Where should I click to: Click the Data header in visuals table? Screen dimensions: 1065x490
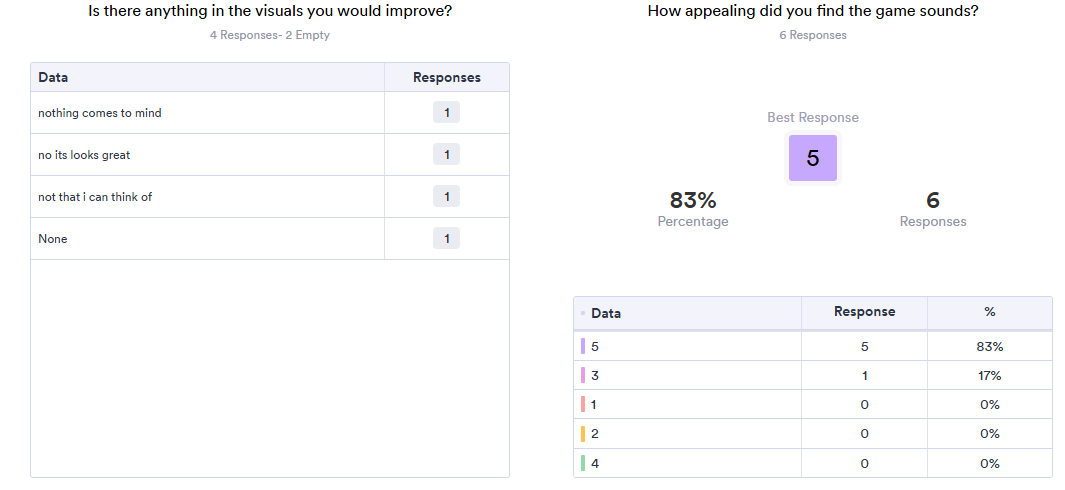53,77
